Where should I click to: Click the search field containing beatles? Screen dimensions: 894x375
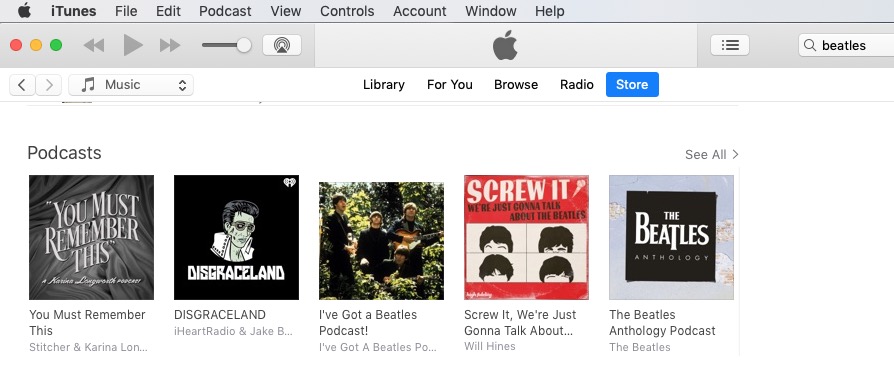846,45
